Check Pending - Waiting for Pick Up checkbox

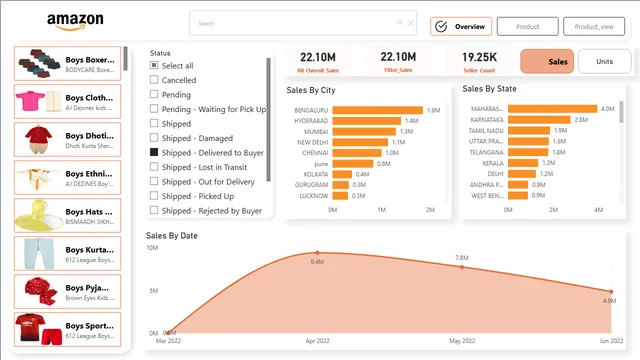pos(154,109)
